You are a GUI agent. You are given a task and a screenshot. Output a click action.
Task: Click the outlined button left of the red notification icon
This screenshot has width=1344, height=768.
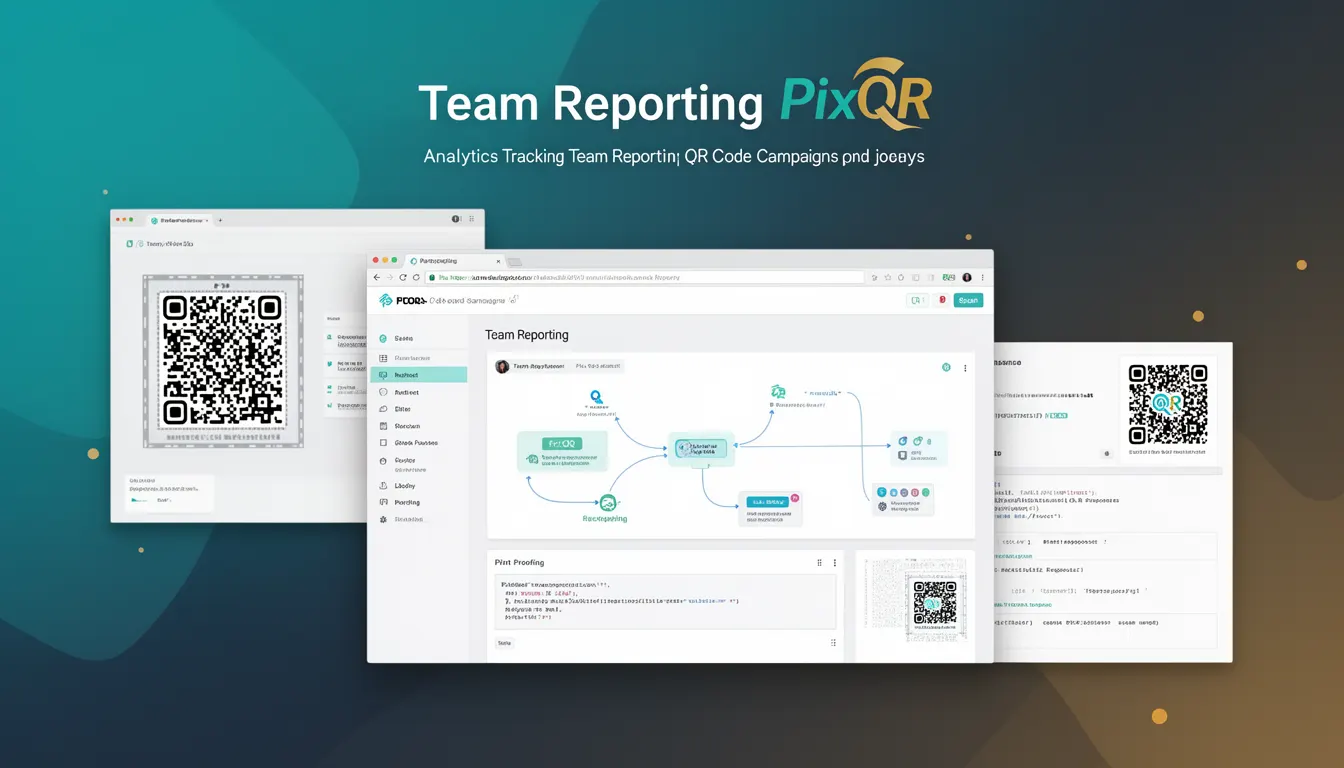pos(917,300)
